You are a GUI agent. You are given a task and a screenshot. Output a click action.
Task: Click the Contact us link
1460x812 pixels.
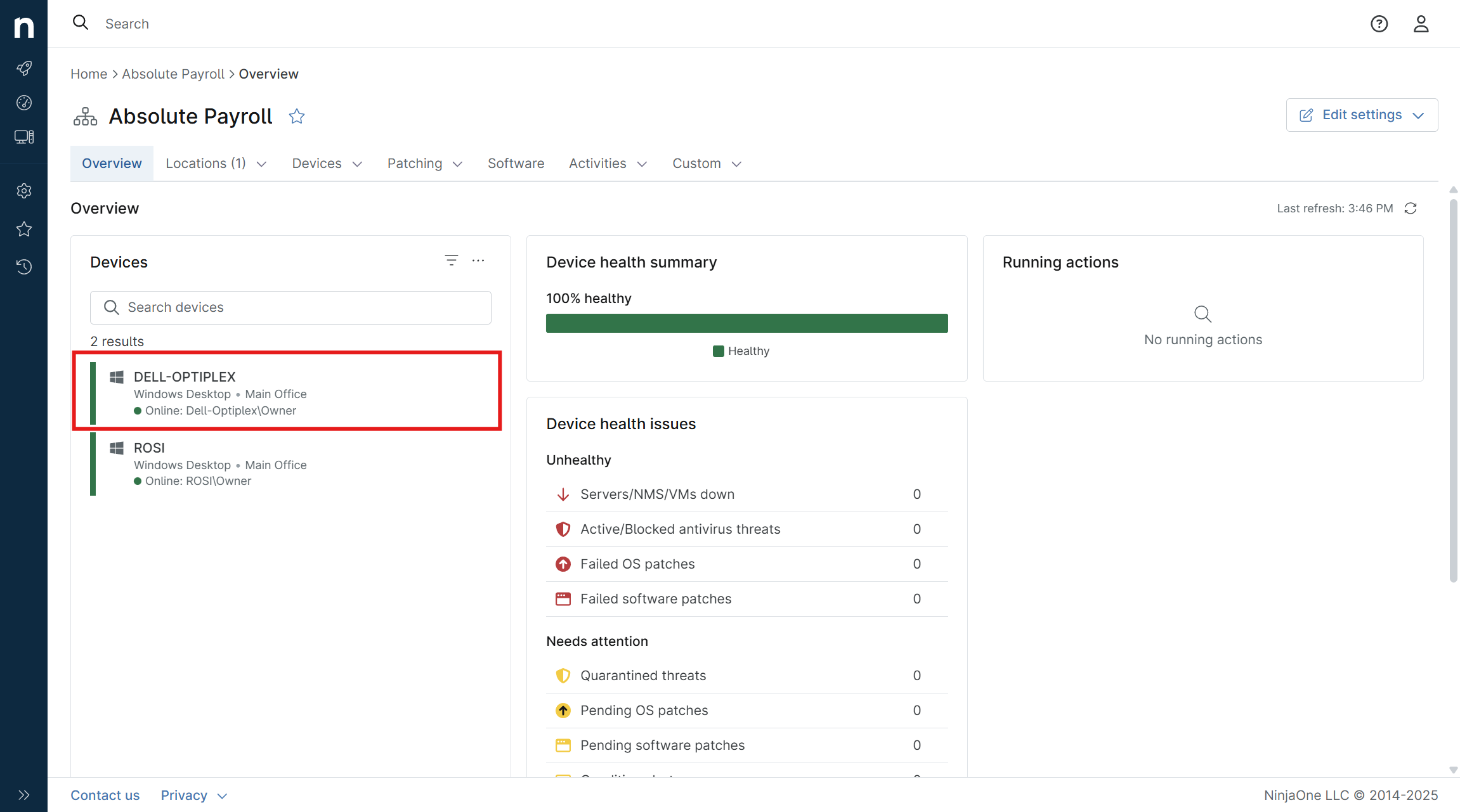pyautogui.click(x=105, y=795)
